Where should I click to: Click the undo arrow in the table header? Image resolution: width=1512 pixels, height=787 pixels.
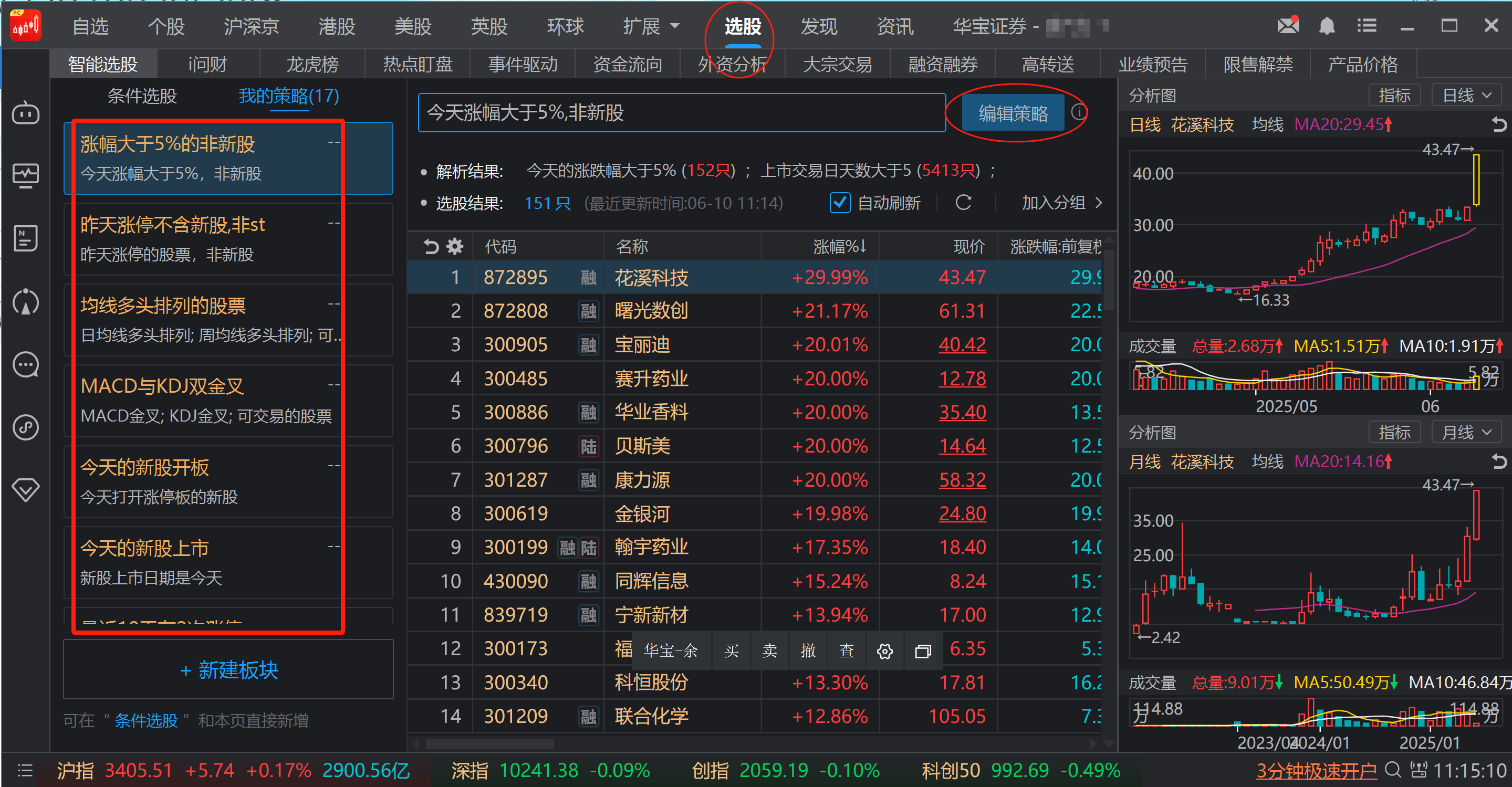(431, 246)
